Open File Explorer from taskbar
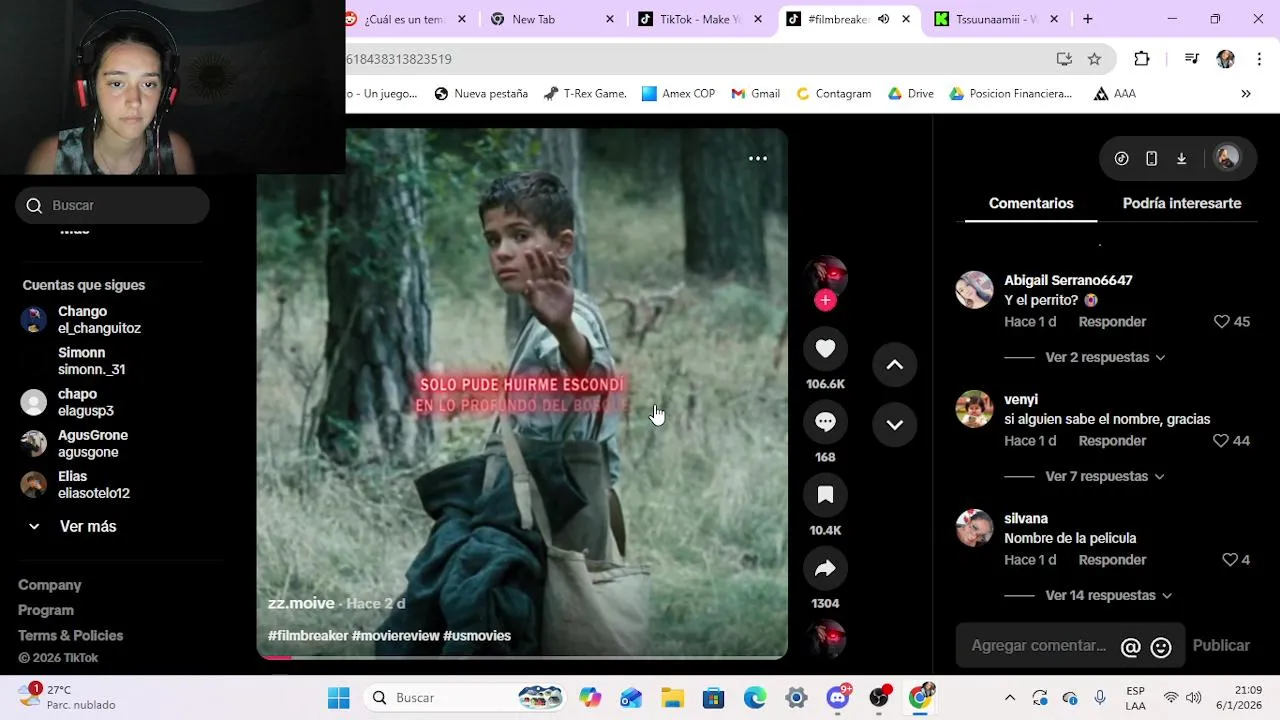Viewport: 1280px width, 720px height. pyautogui.click(x=672, y=698)
